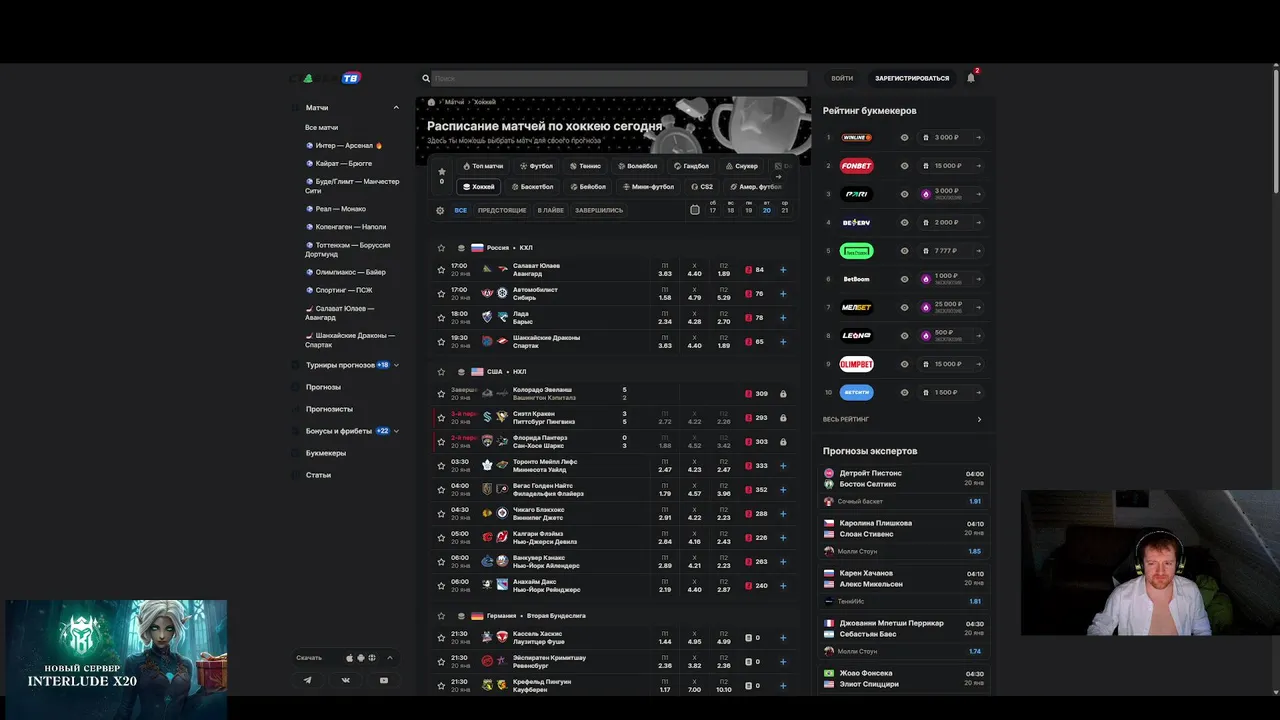1280x720 pixels.
Task: Click the favorites star counter box
Action: pyautogui.click(x=442, y=175)
